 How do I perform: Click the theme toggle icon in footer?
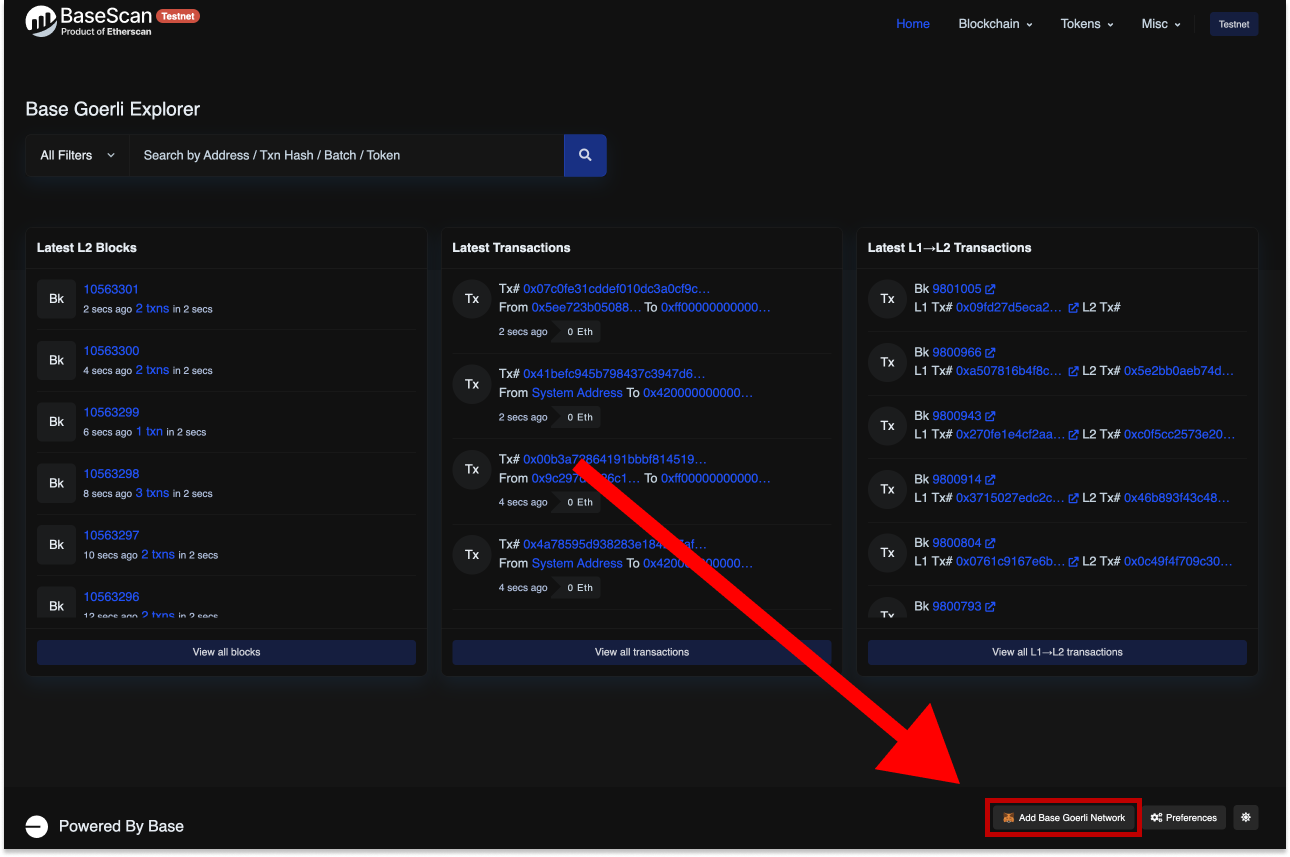click(x=1245, y=817)
